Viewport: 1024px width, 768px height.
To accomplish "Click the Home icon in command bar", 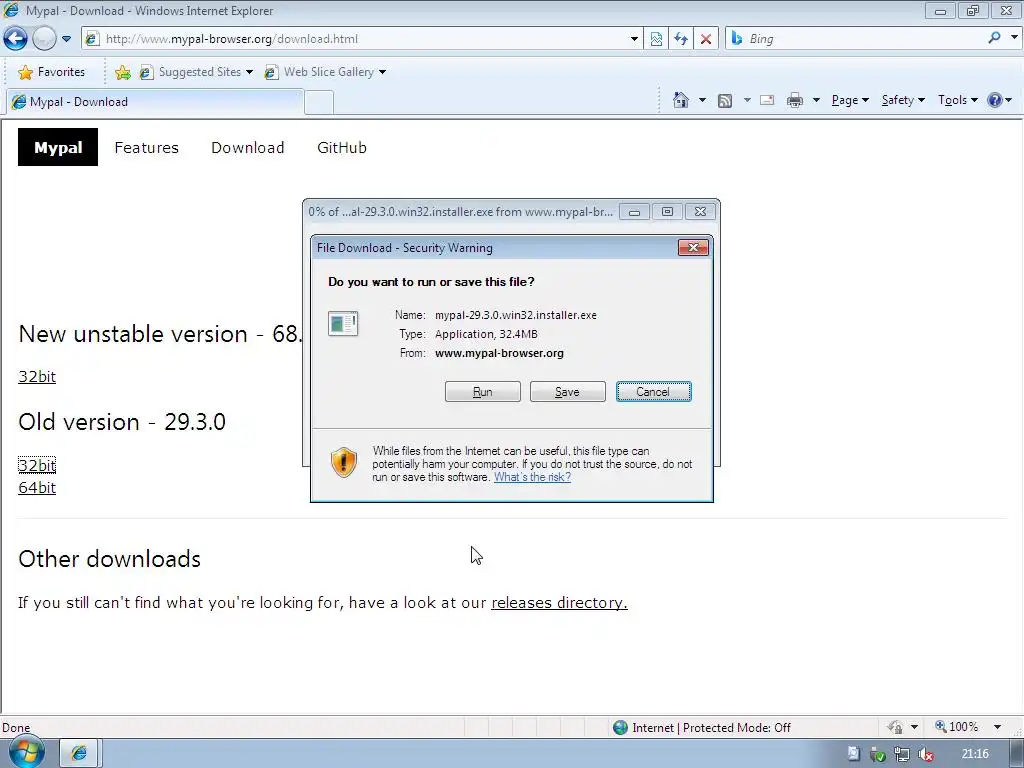I will 680,100.
